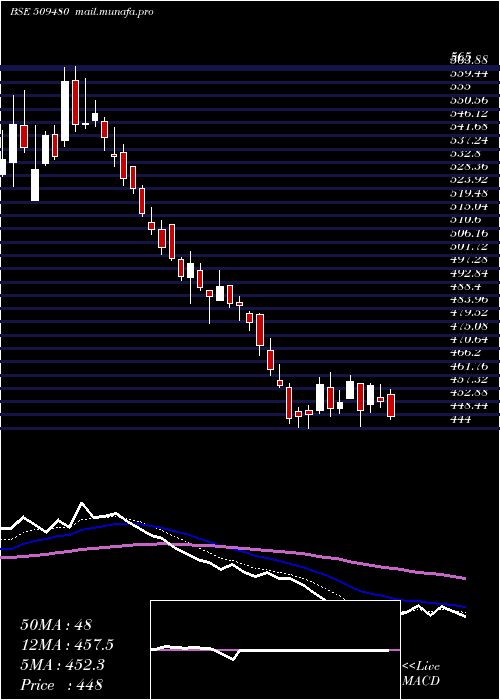The image size is (500, 700).
Task: Click the 12MA : 457.5 reading
Action: (x=67, y=645)
